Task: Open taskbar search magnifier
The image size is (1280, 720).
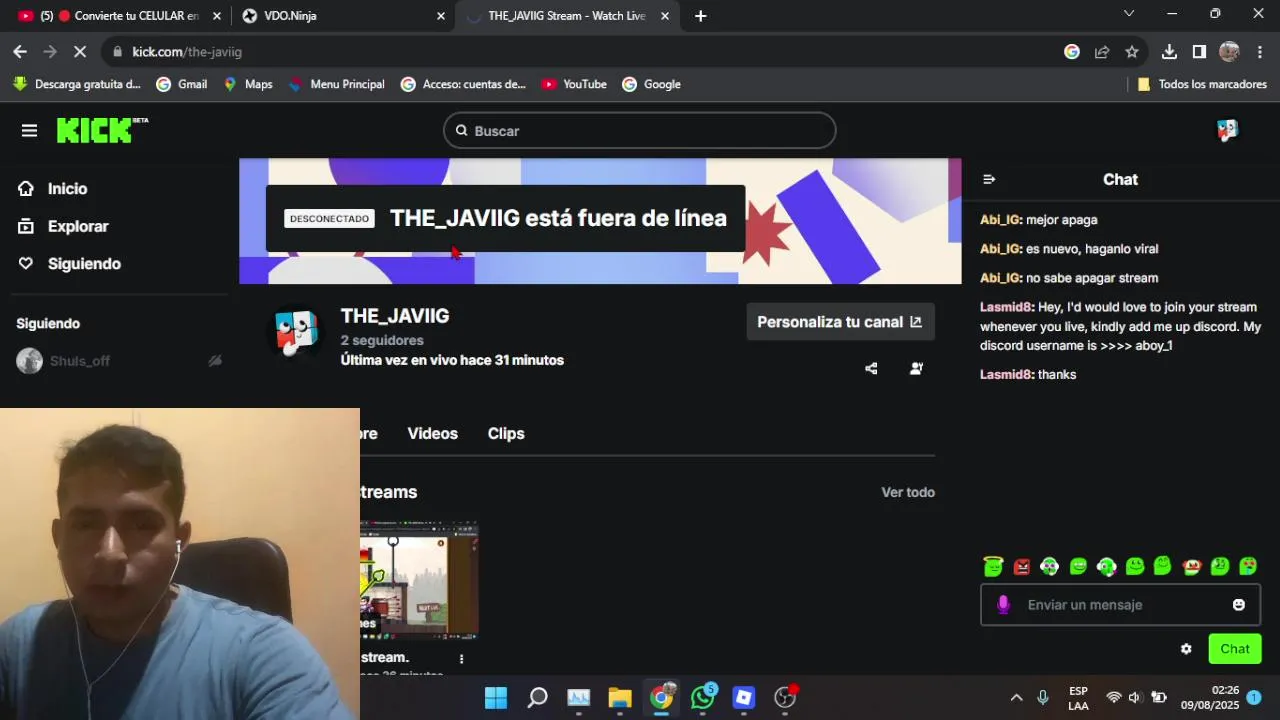Action: tap(537, 697)
